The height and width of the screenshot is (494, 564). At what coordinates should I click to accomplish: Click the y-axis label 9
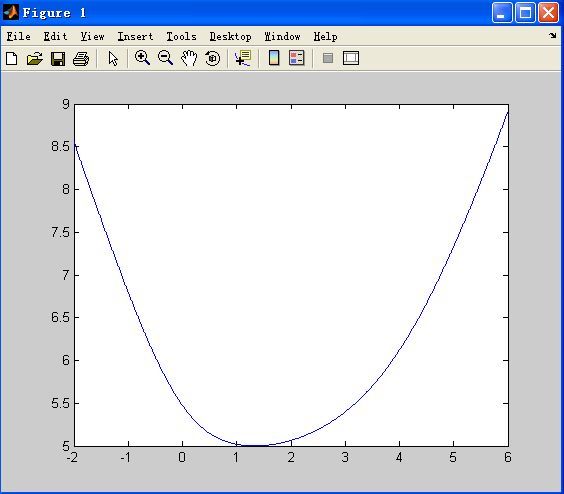click(x=65, y=104)
